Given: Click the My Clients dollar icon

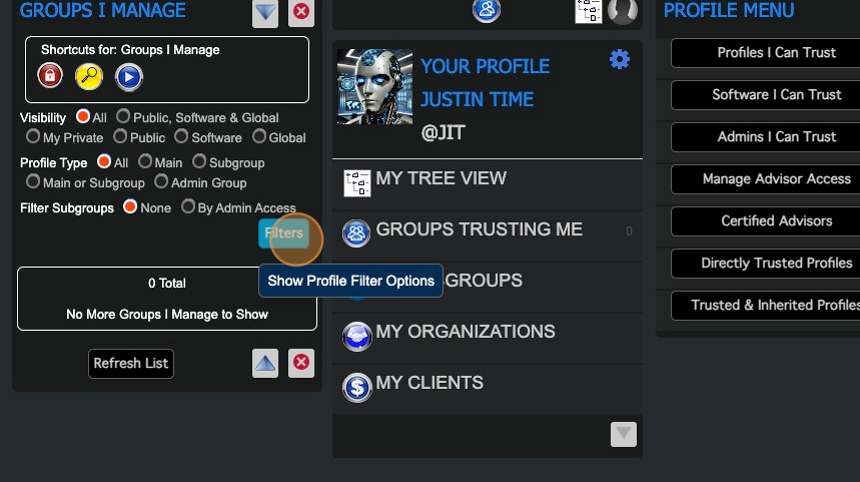Looking at the screenshot, I should (357, 388).
